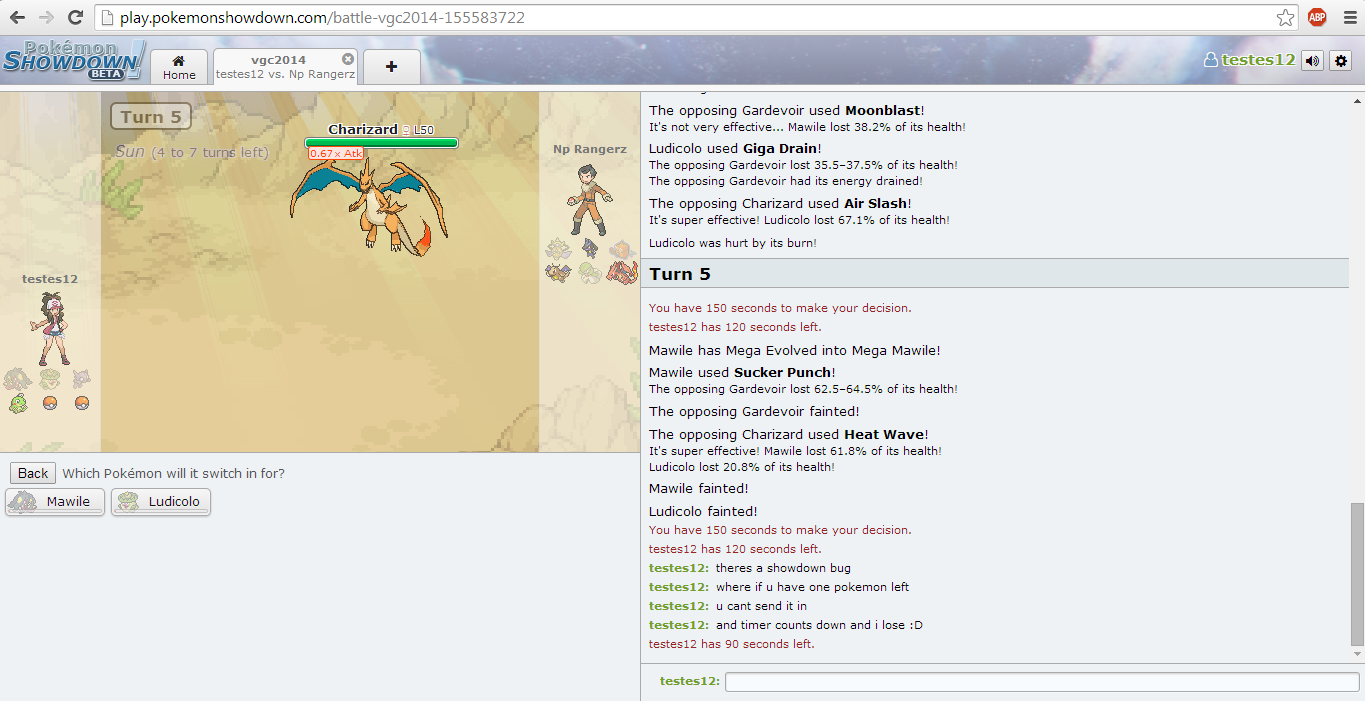
Task: Click the 'Mawile used Sucker Punch!' log line
Action: [742, 373]
